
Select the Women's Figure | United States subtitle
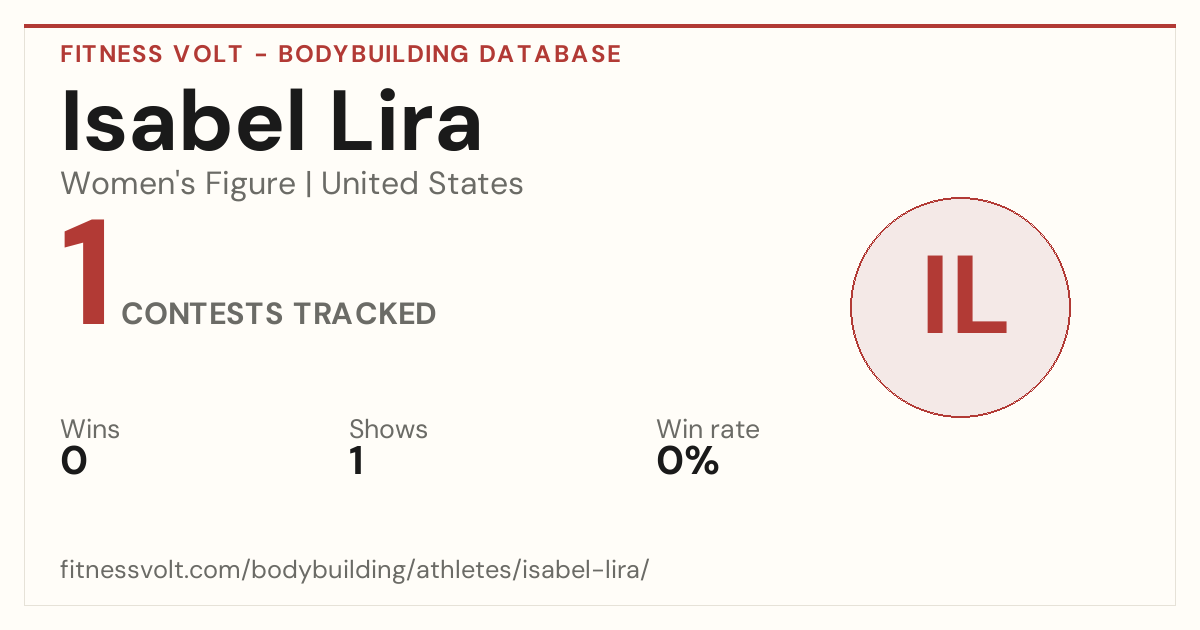click(x=292, y=184)
